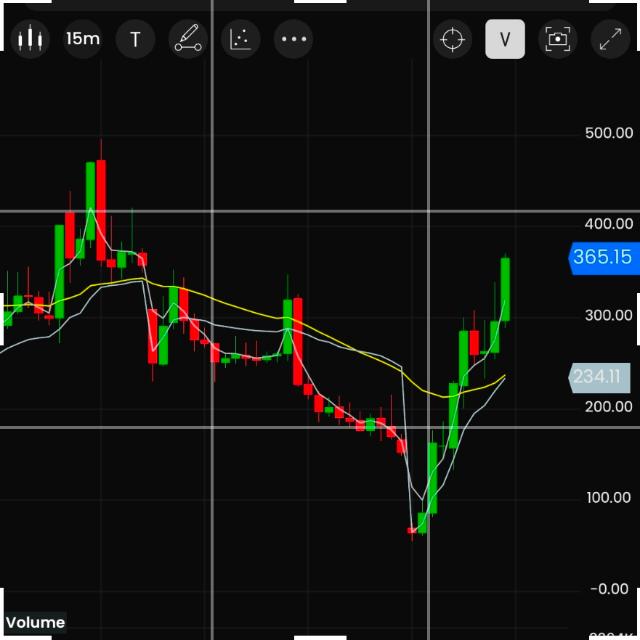Expand the chart to fullscreen
Image resolution: width=640 pixels, height=640 pixels.
[x=609, y=40]
